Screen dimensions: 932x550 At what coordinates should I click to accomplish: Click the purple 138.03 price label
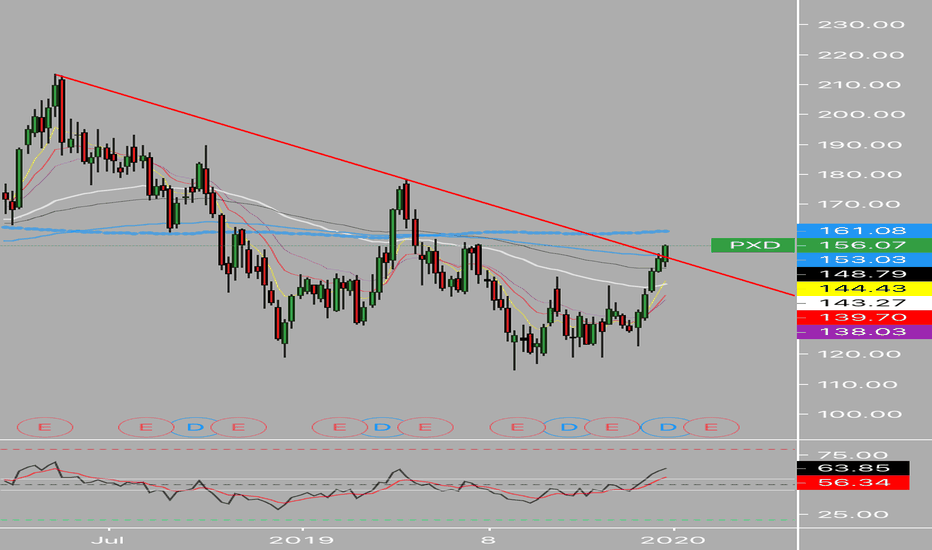(864, 332)
